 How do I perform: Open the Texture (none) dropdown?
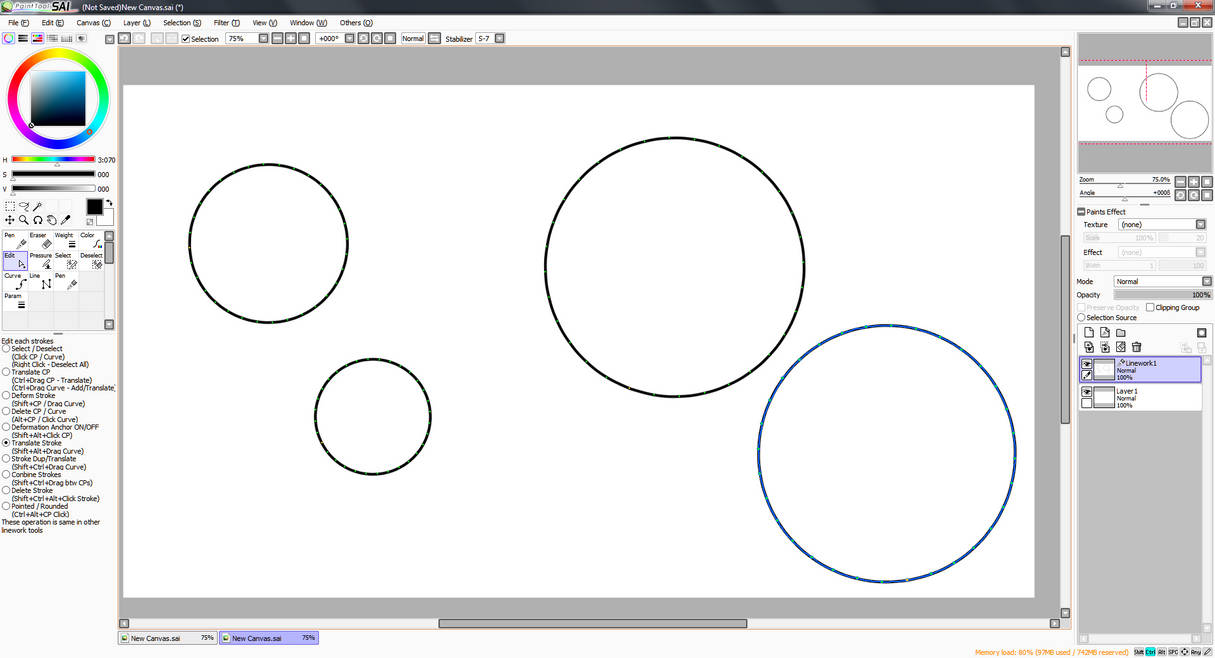(1201, 225)
